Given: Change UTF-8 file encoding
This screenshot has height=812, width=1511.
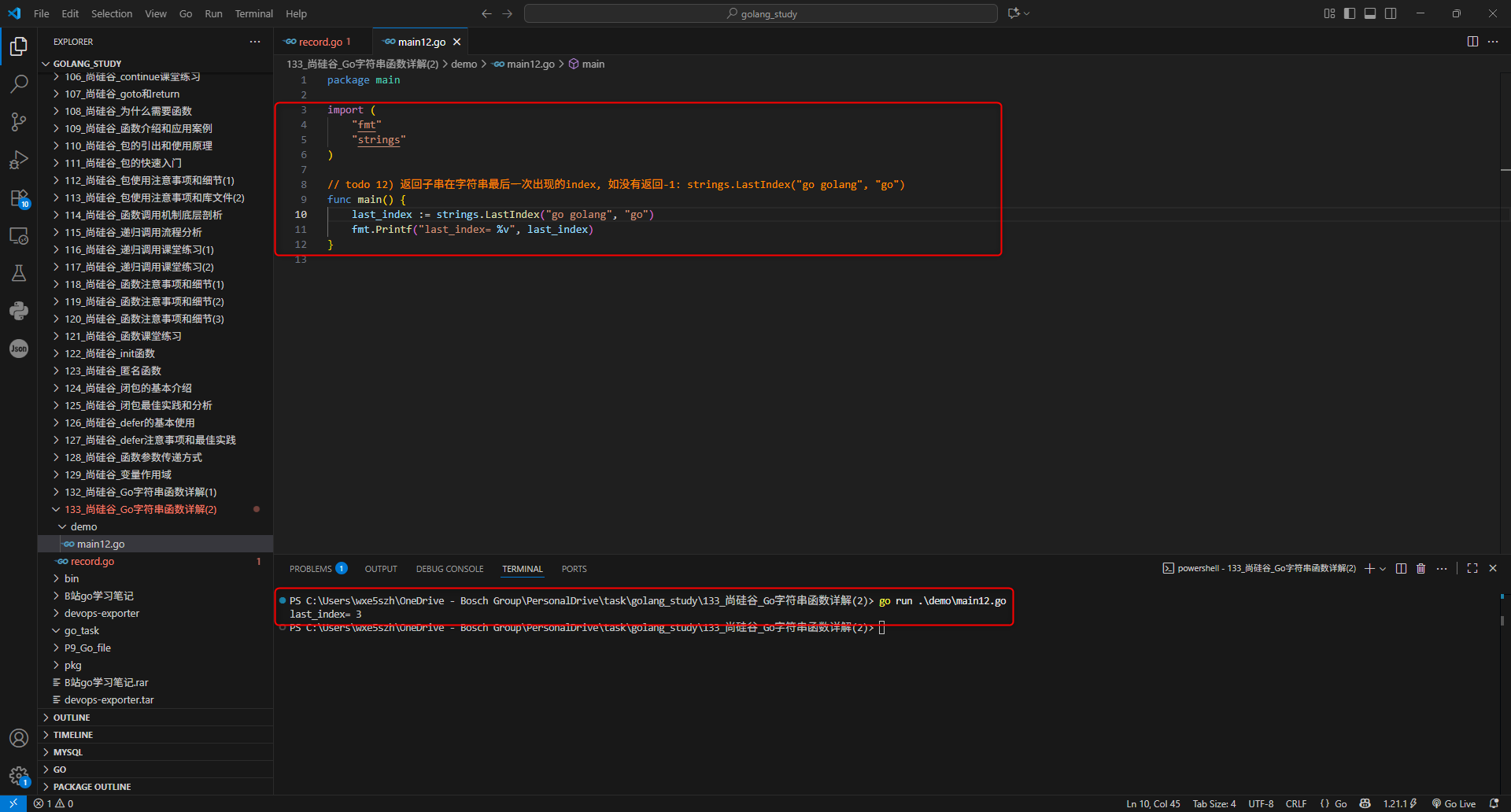Looking at the screenshot, I should [1261, 803].
